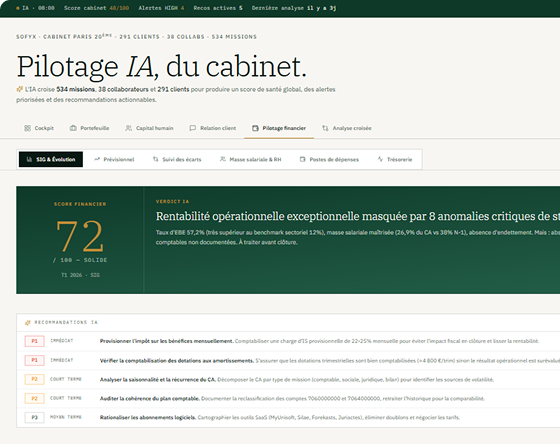Viewport: 560px width, 444px height.
Task: Open the Prévisionnel sub-tab
Action: coord(114,159)
